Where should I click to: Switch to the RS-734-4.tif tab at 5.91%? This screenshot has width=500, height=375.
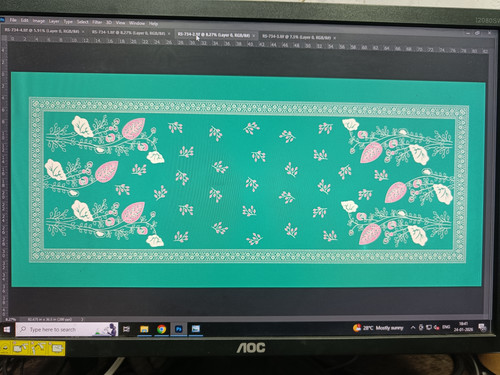(42, 31)
